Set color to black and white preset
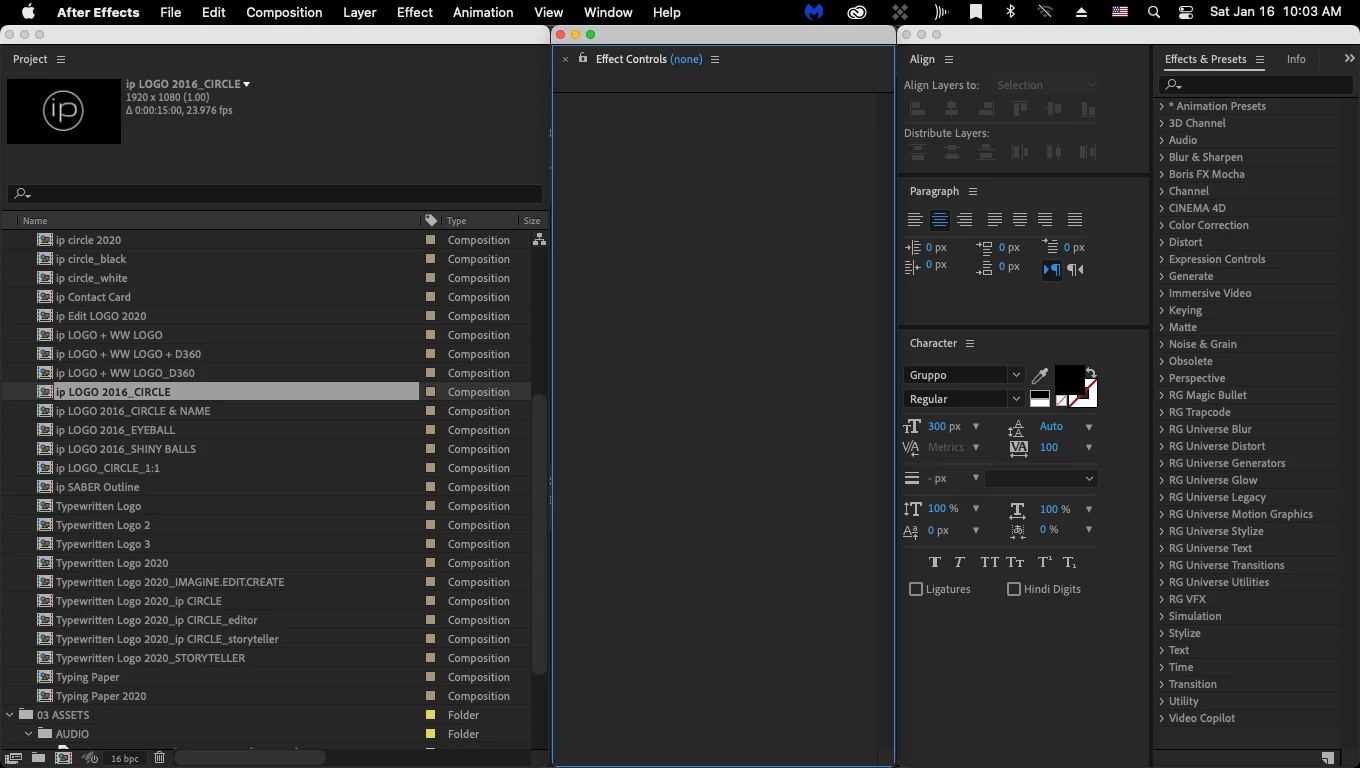 tap(1040, 399)
